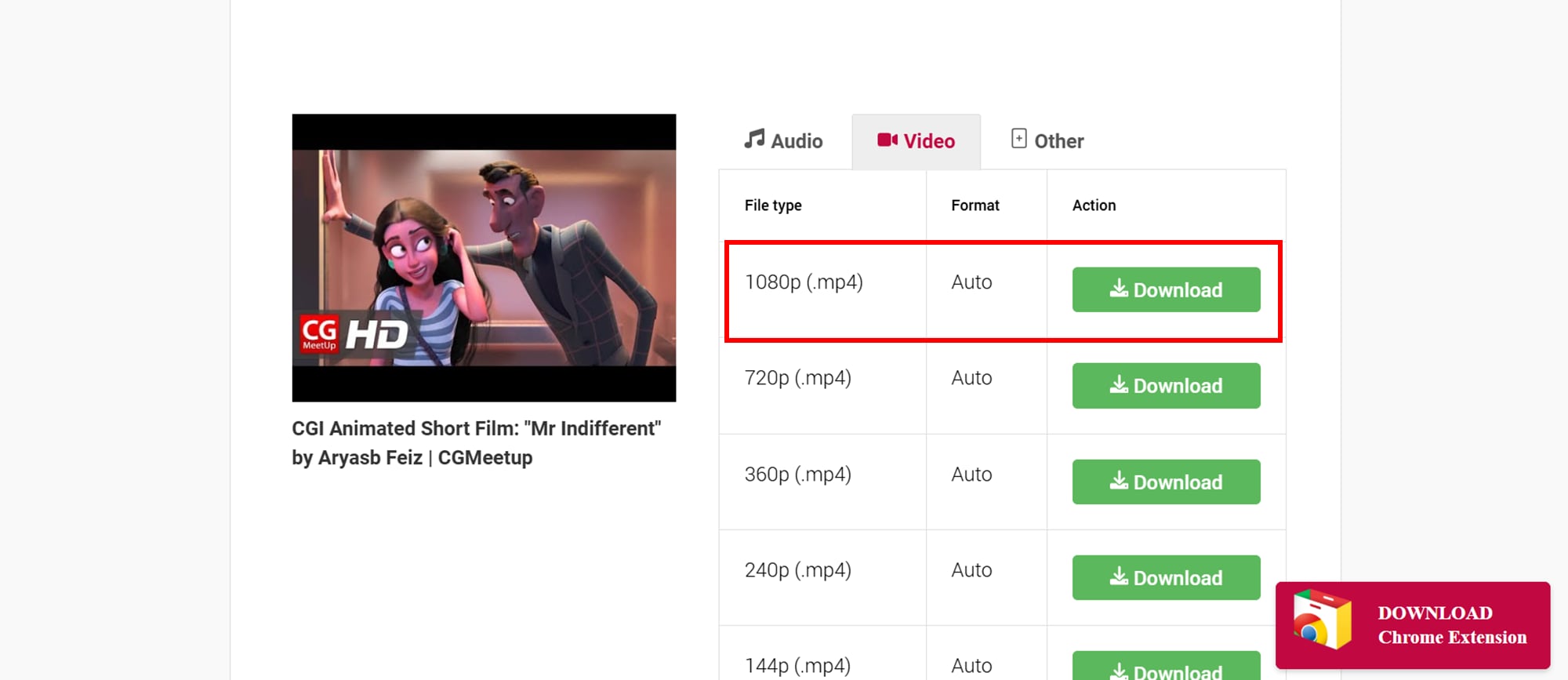
Task: Click download arrow icon in 240p row
Action: click(x=1119, y=576)
